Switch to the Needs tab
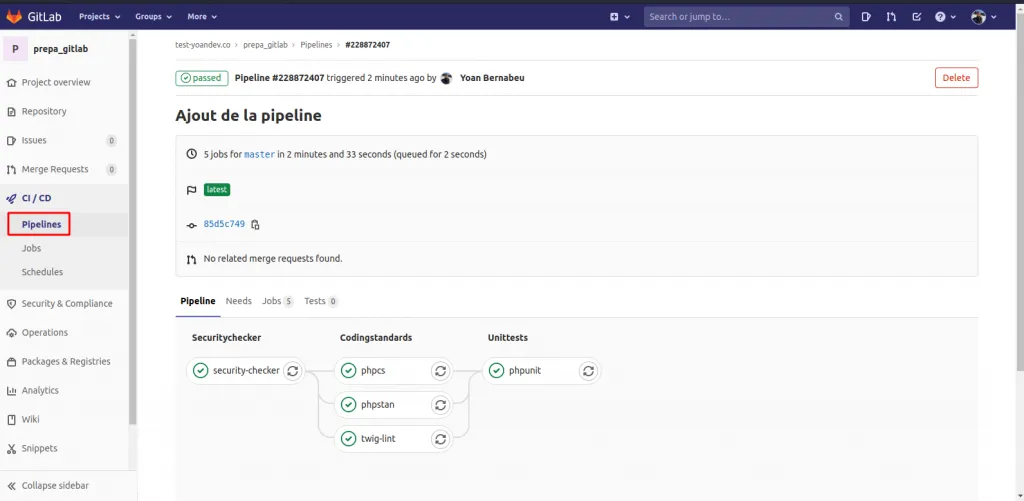Screen dimensions: 1024x501 tap(238, 301)
